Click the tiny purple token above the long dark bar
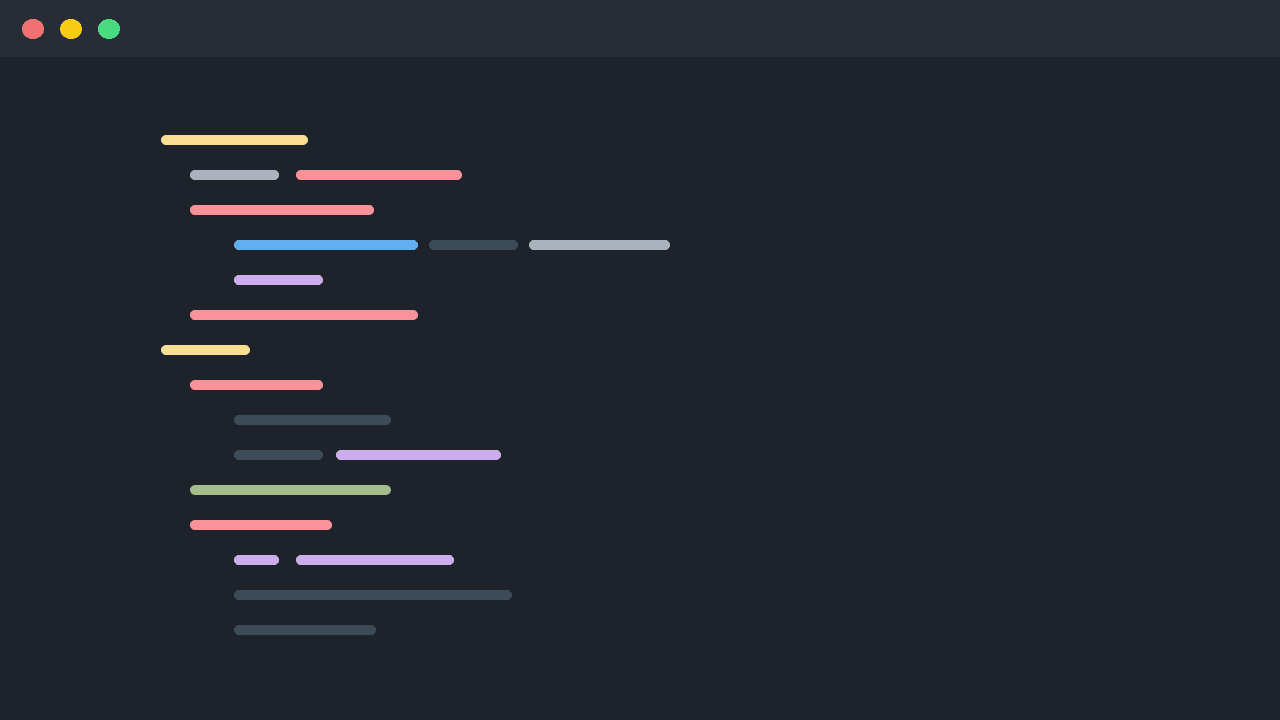This screenshot has width=1280, height=720. pos(256,560)
